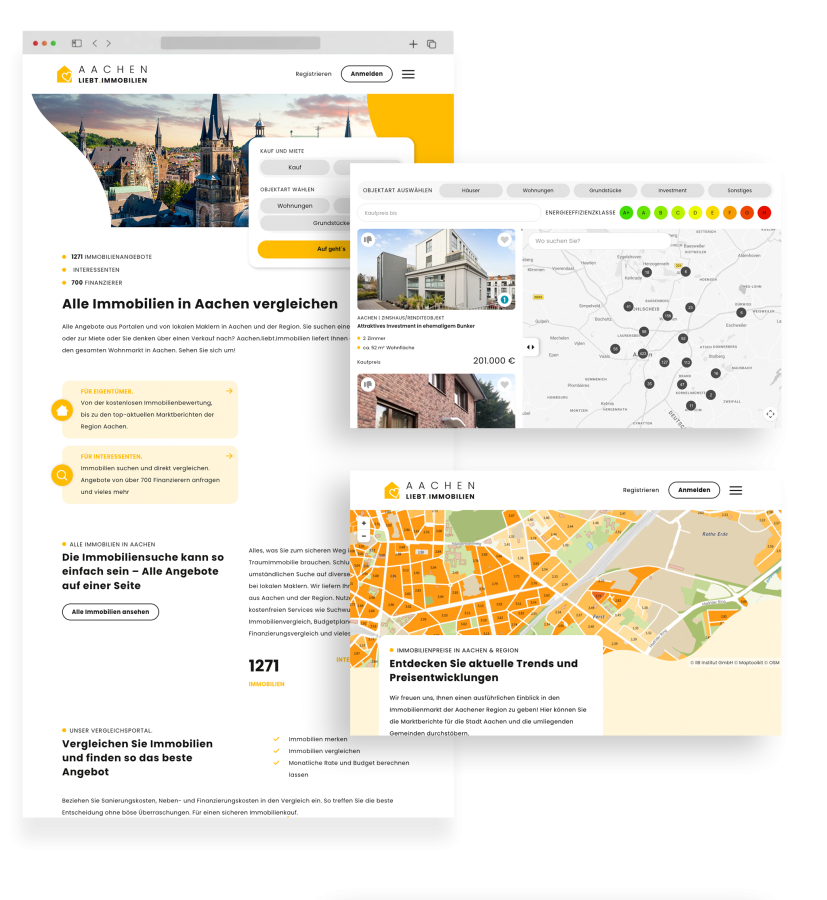Viewport: 827px width, 900px height.
Task: Favorite the Bunker investment listing with heart
Action: point(504,239)
